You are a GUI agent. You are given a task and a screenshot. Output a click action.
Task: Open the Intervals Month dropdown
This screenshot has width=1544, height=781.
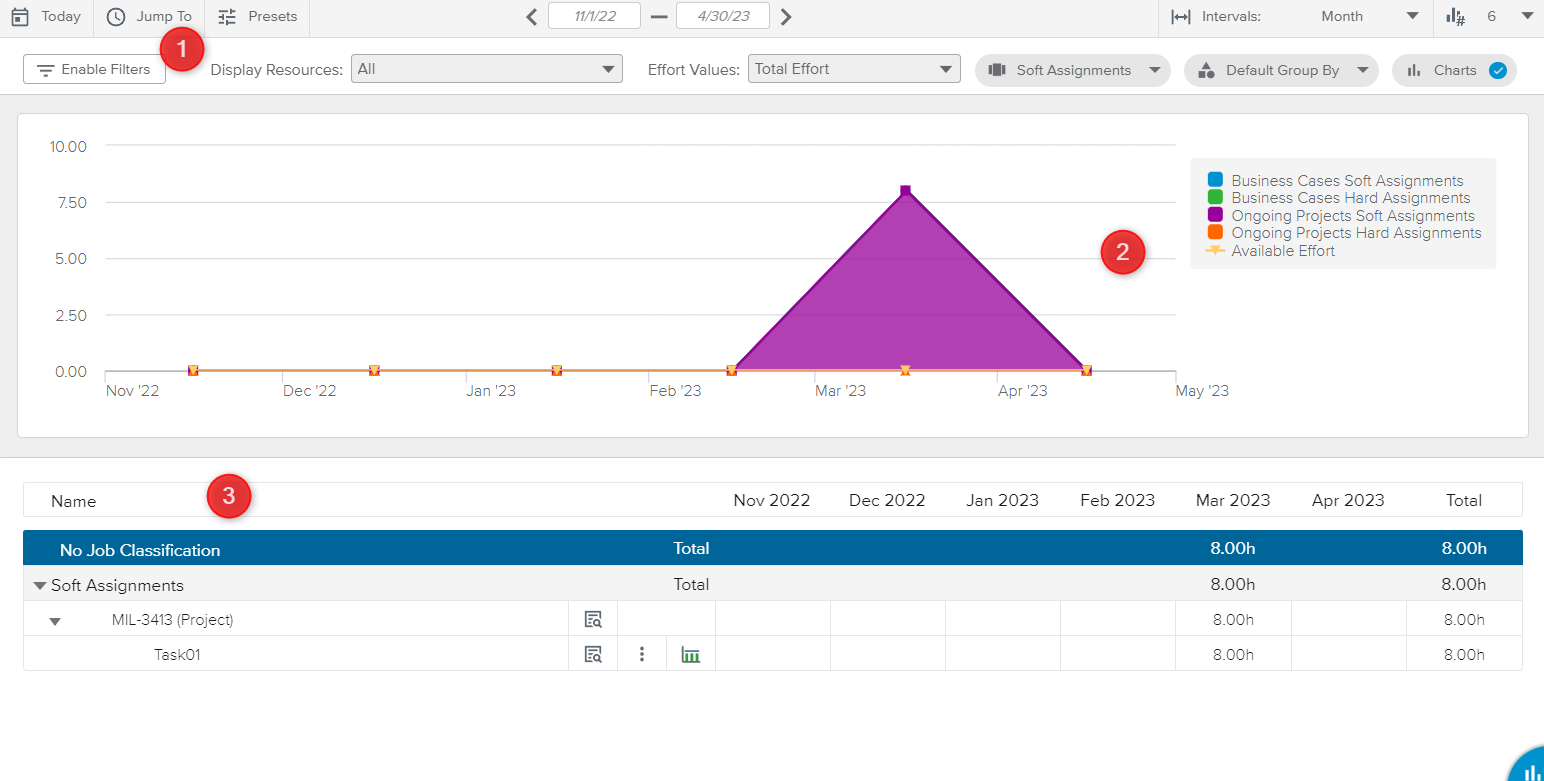(1366, 17)
